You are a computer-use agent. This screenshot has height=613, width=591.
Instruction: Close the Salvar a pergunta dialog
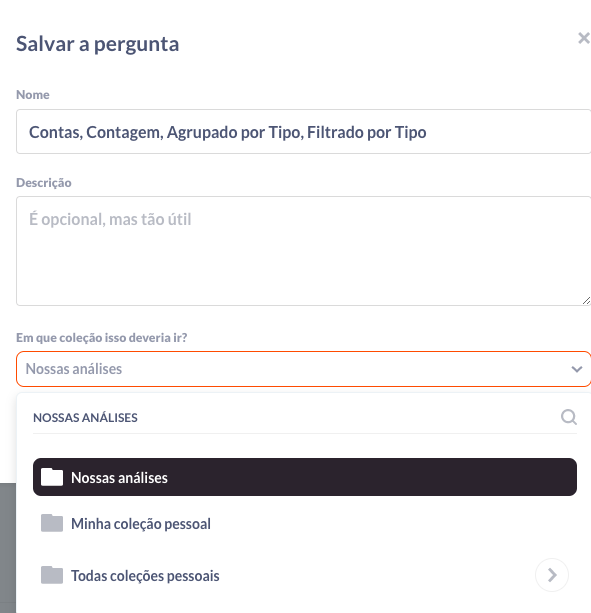pyautogui.click(x=584, y=38)
